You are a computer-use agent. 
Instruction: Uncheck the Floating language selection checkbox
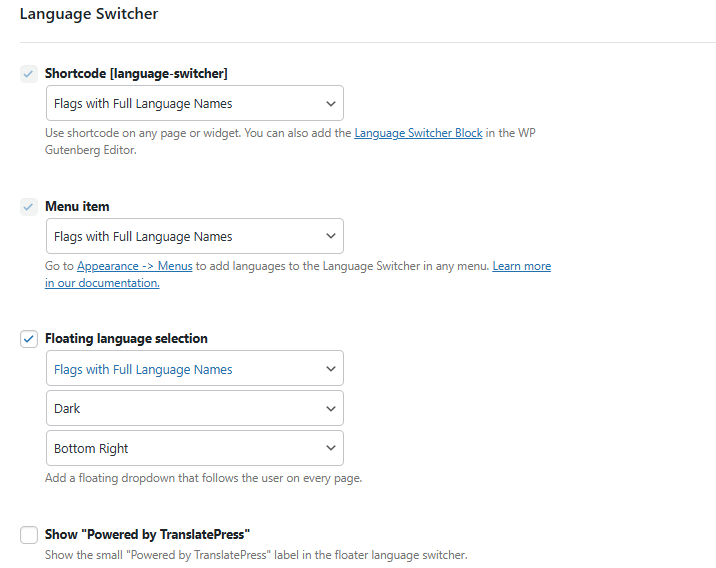click(x=29, y=339)
